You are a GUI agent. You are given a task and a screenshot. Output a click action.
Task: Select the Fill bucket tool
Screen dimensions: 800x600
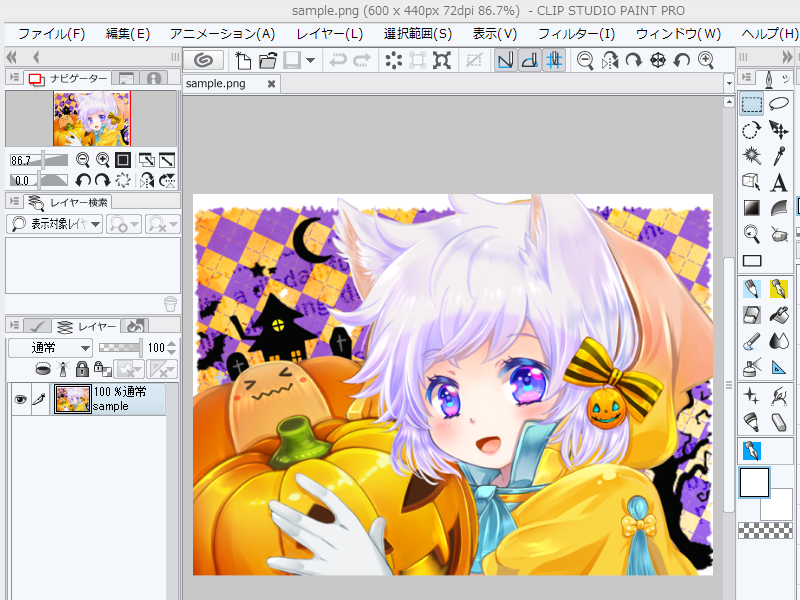[x=779, y=315]
